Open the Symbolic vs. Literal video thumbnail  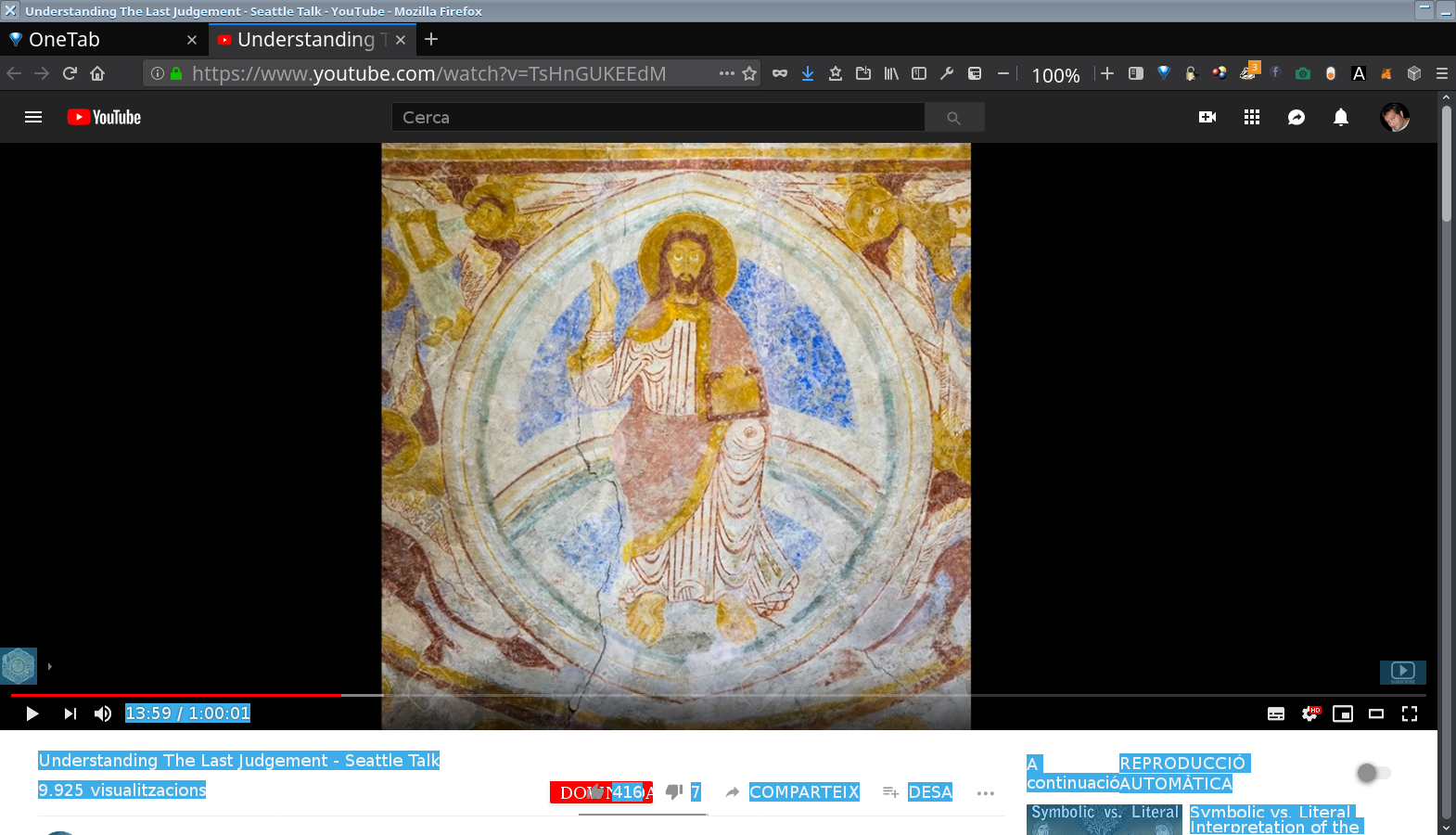click(1105, 819)
